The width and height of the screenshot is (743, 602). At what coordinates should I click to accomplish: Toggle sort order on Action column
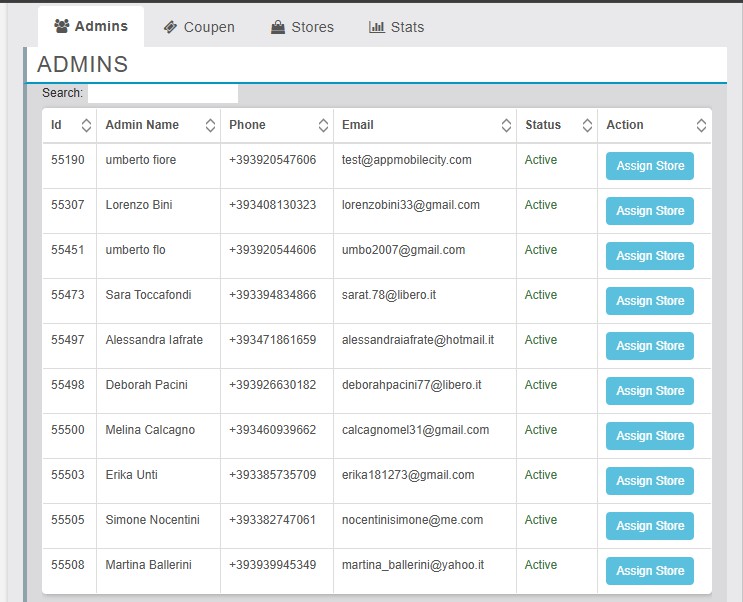[701, 125]
